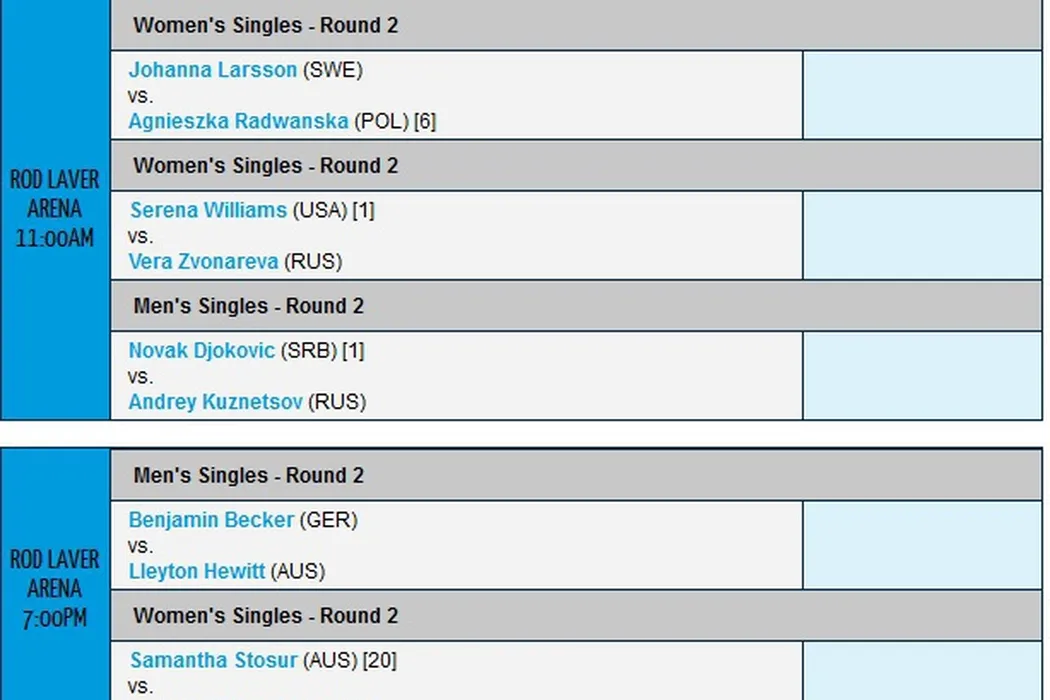
Task: Open Johanna Larsson player link
Action: pyautogui.click(x=212, y=70)
